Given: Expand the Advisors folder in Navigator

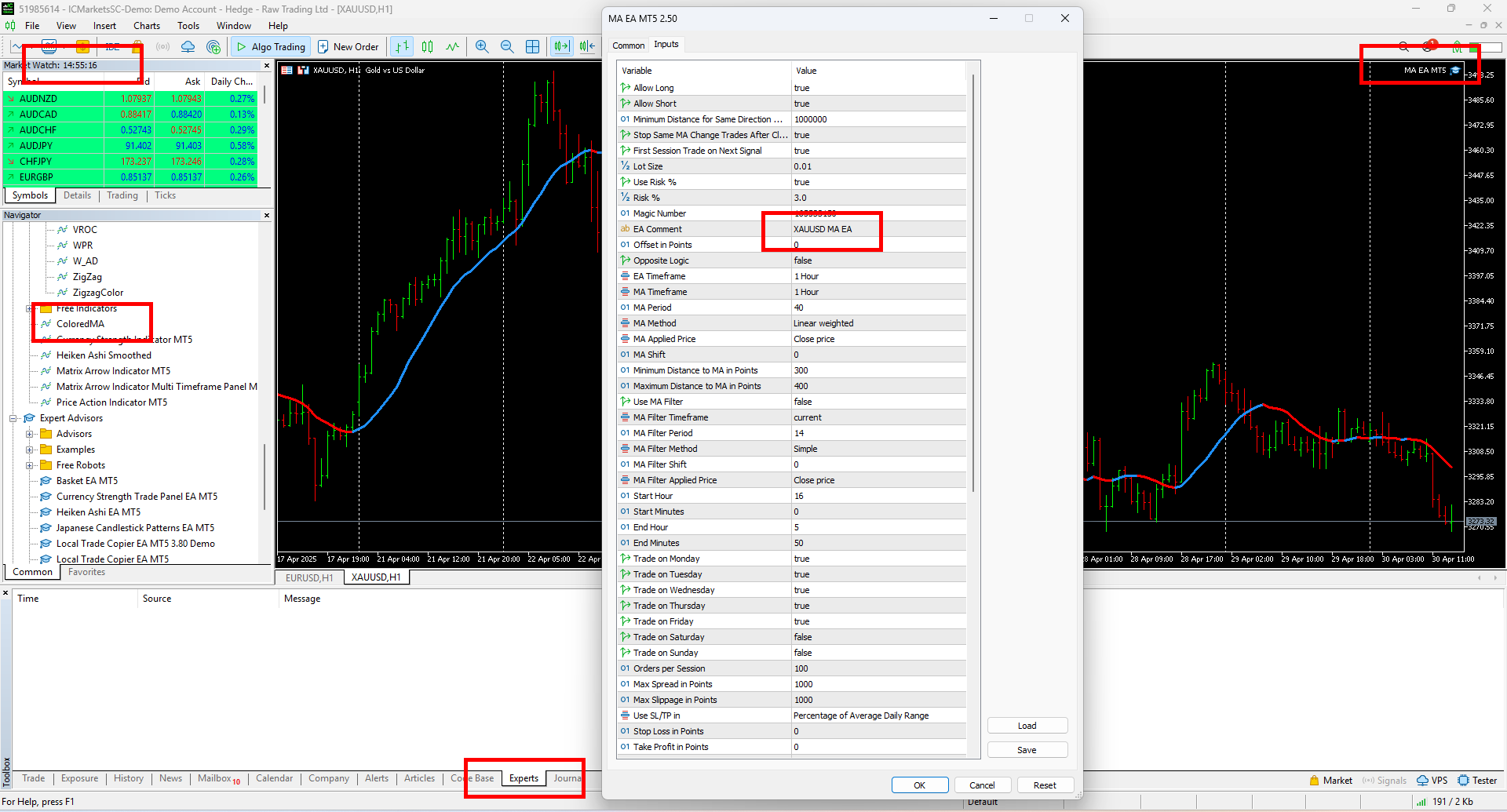Looking at the screenshot, I should click(x=29, y=434).
